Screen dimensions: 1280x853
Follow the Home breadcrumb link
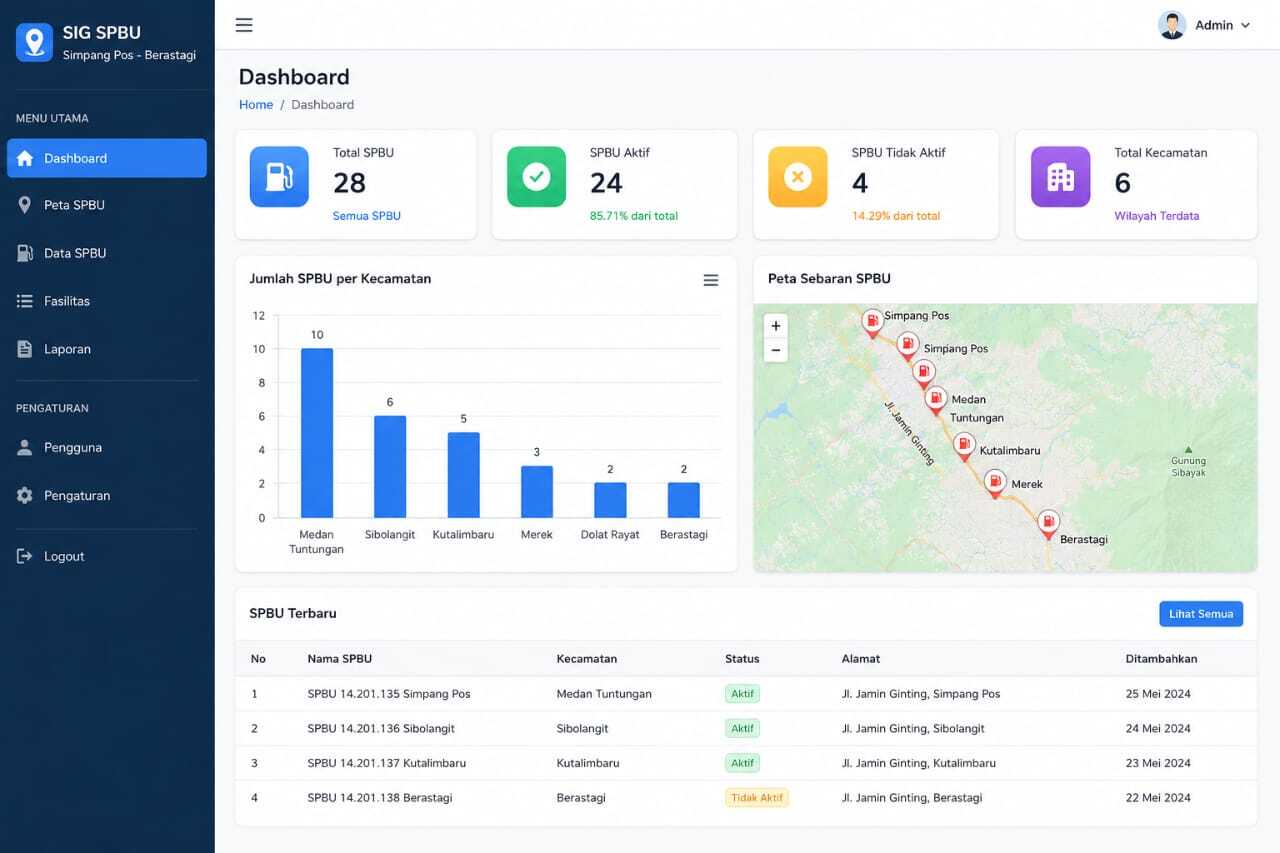click(256, 105)
